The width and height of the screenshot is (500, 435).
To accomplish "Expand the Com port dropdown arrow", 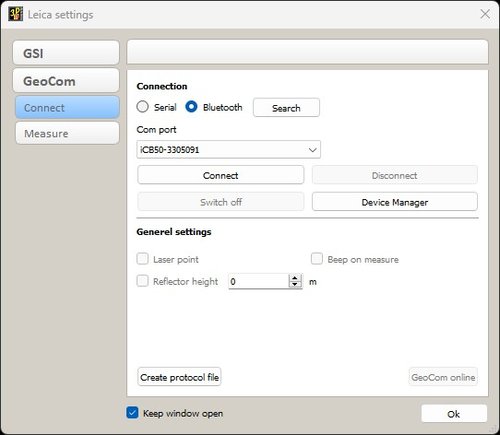I will [312, 150].
